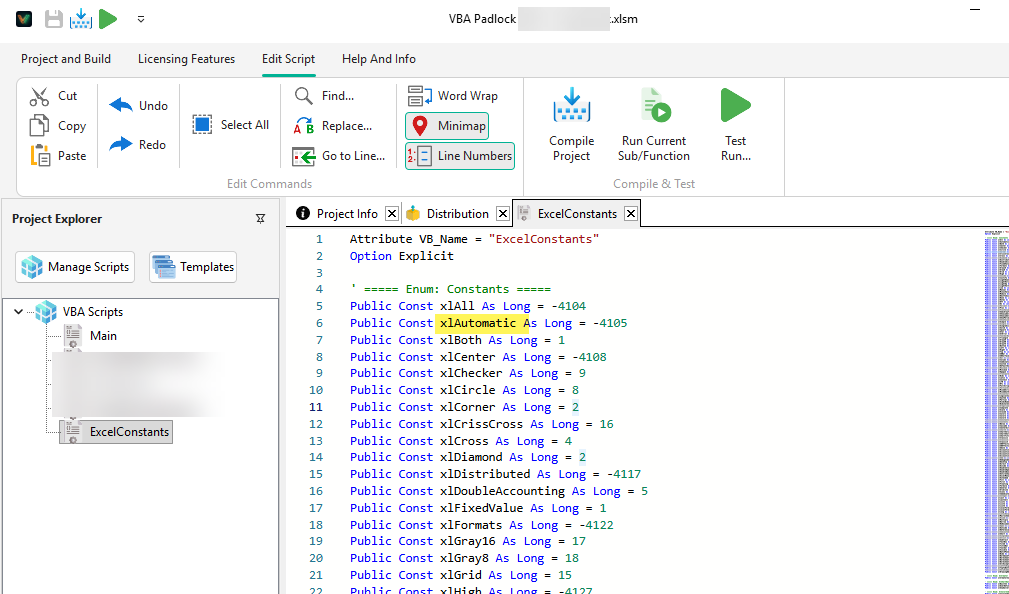The image size is (1009, 594).
Task: Open Manage Scripts
Action: pyautogui.click(x=74, y=267)
